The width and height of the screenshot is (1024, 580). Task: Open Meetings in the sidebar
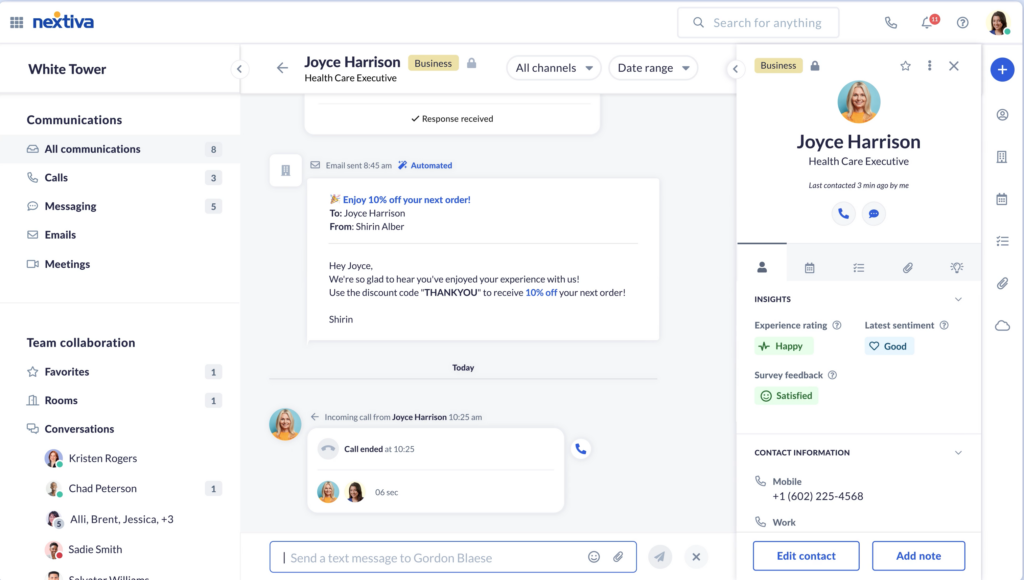point(120,264)
